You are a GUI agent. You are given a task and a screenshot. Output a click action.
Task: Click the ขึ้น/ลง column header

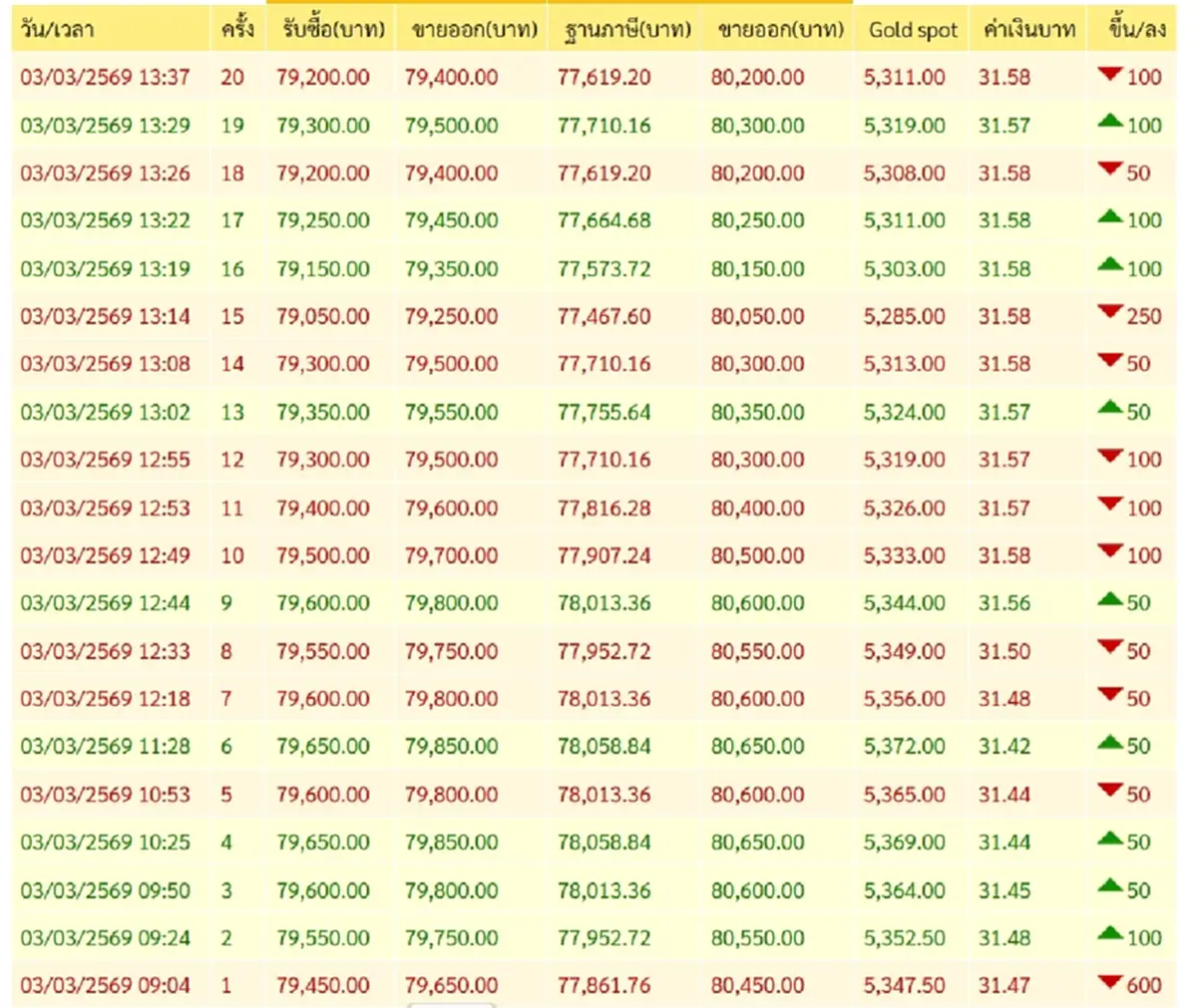pos(1136,30)
